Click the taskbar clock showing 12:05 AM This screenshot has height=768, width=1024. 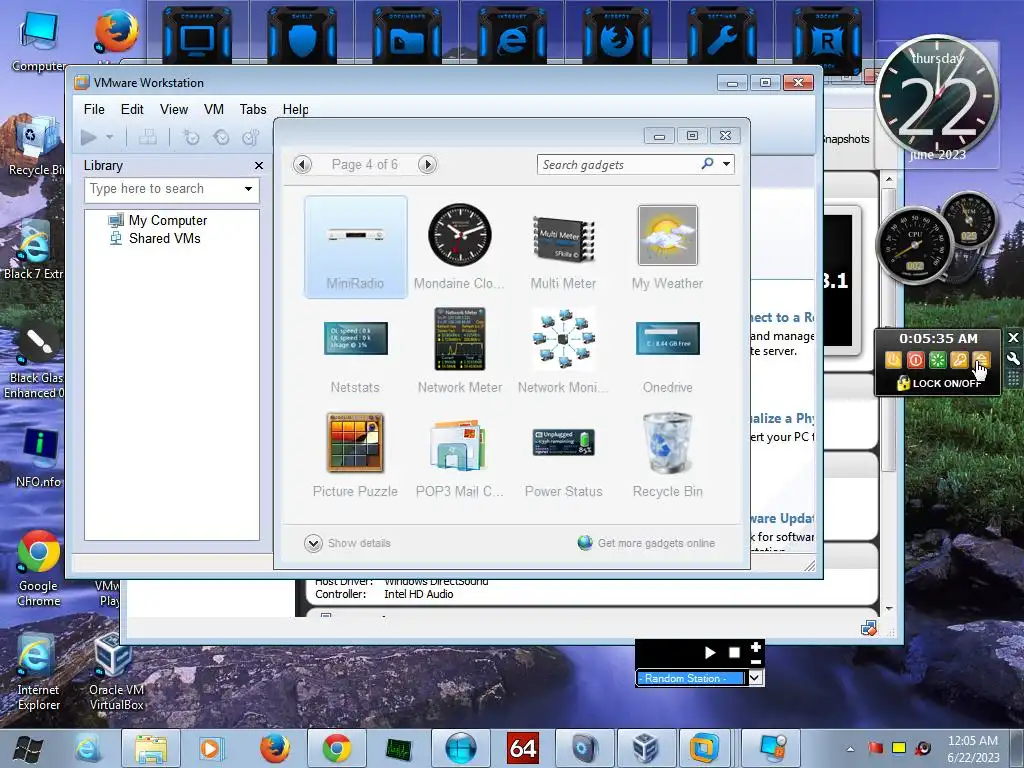973,748
